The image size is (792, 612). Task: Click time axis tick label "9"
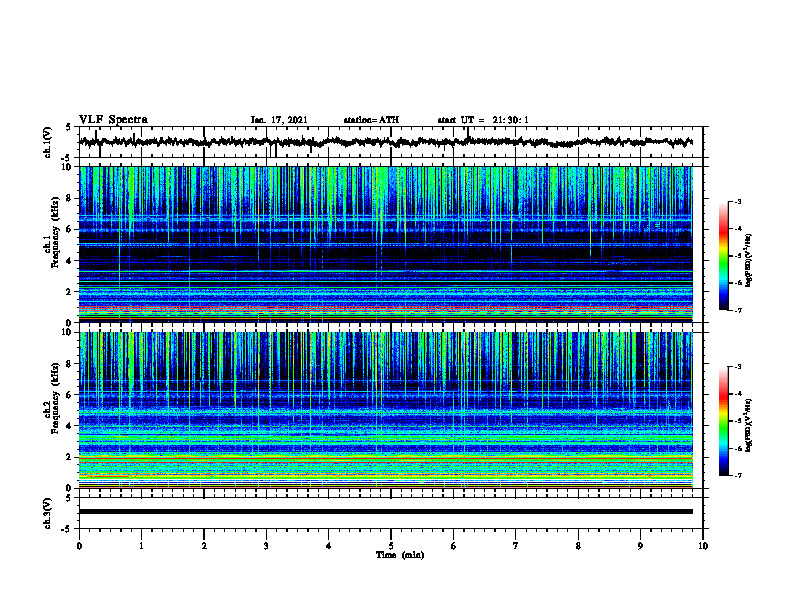pyautogui.click(x=640, y=546)
